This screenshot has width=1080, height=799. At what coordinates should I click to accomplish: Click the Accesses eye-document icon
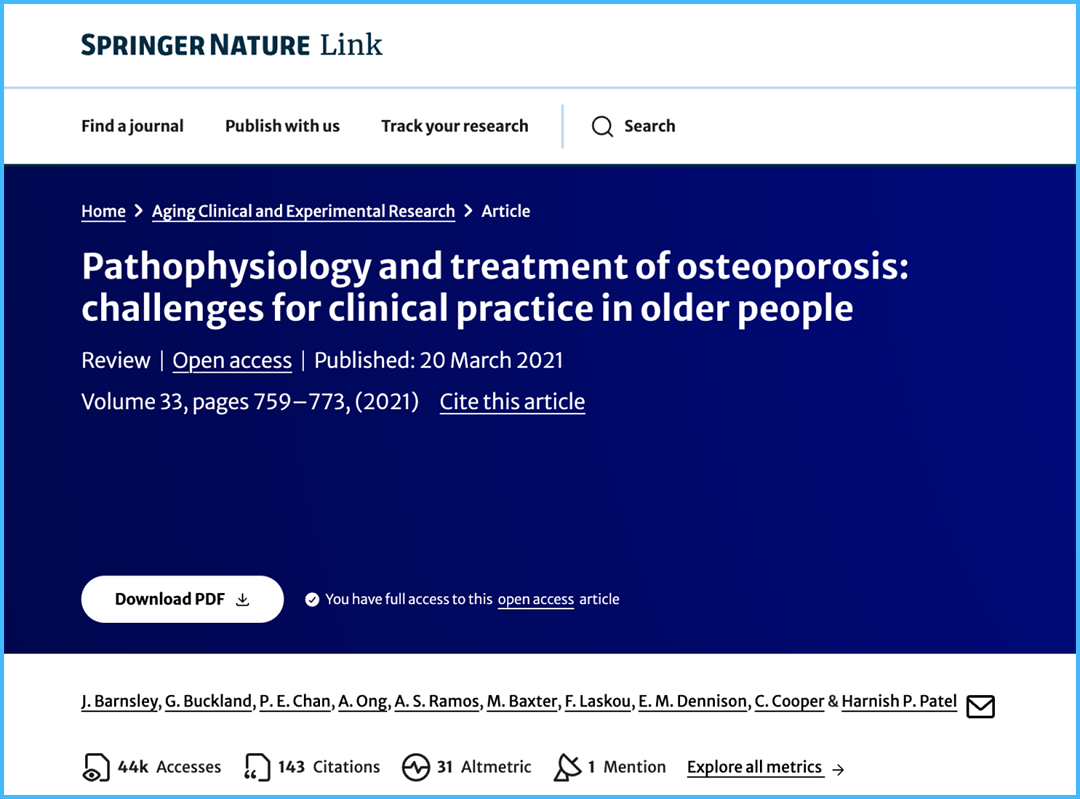[96, 768]
